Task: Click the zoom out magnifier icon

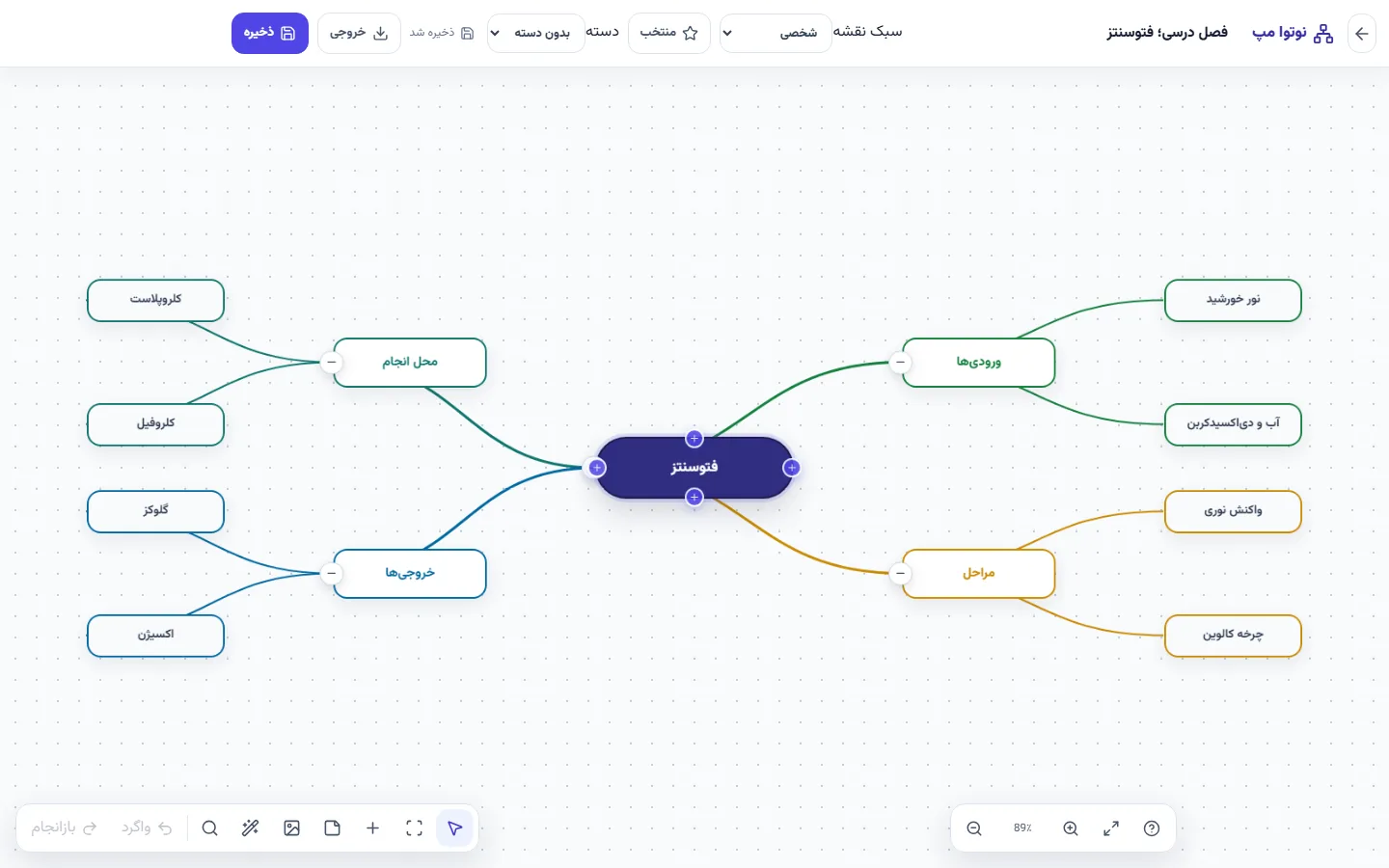Action: [974, 828]
